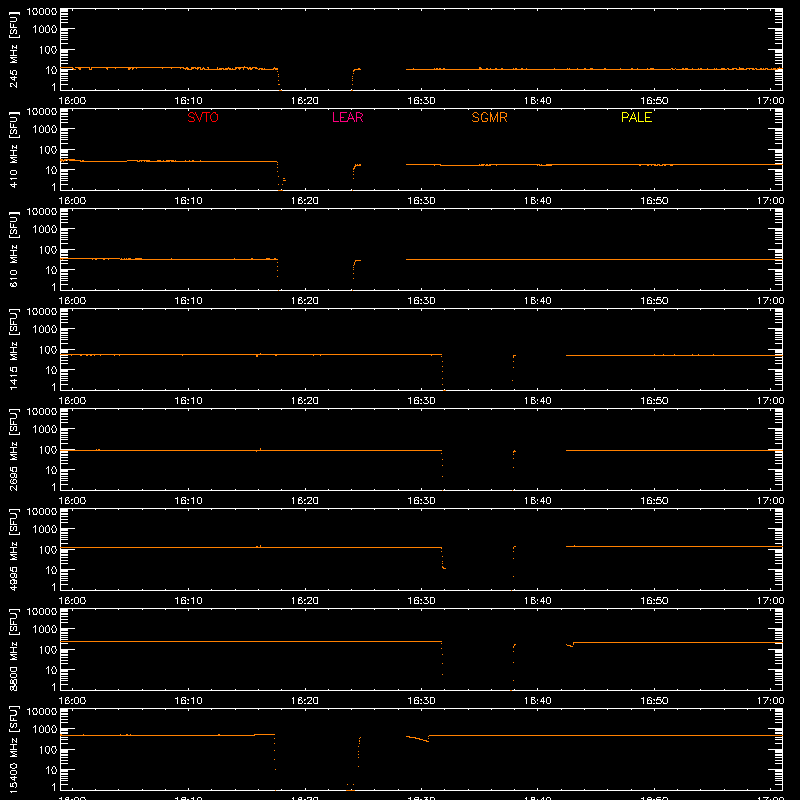Select the 4995 MHz [SFU] axis title

13,549
